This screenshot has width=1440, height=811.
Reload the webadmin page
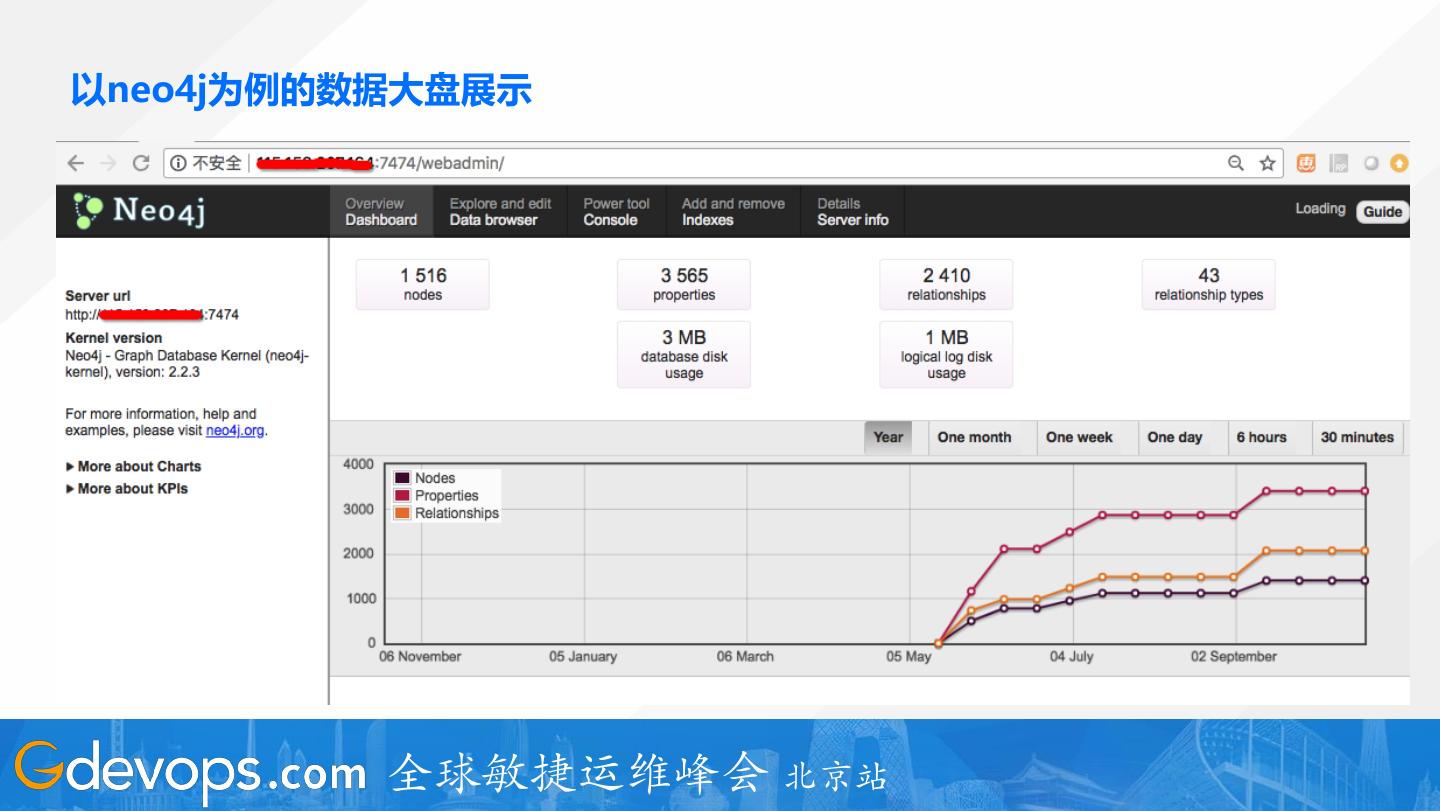pos(141,163)
